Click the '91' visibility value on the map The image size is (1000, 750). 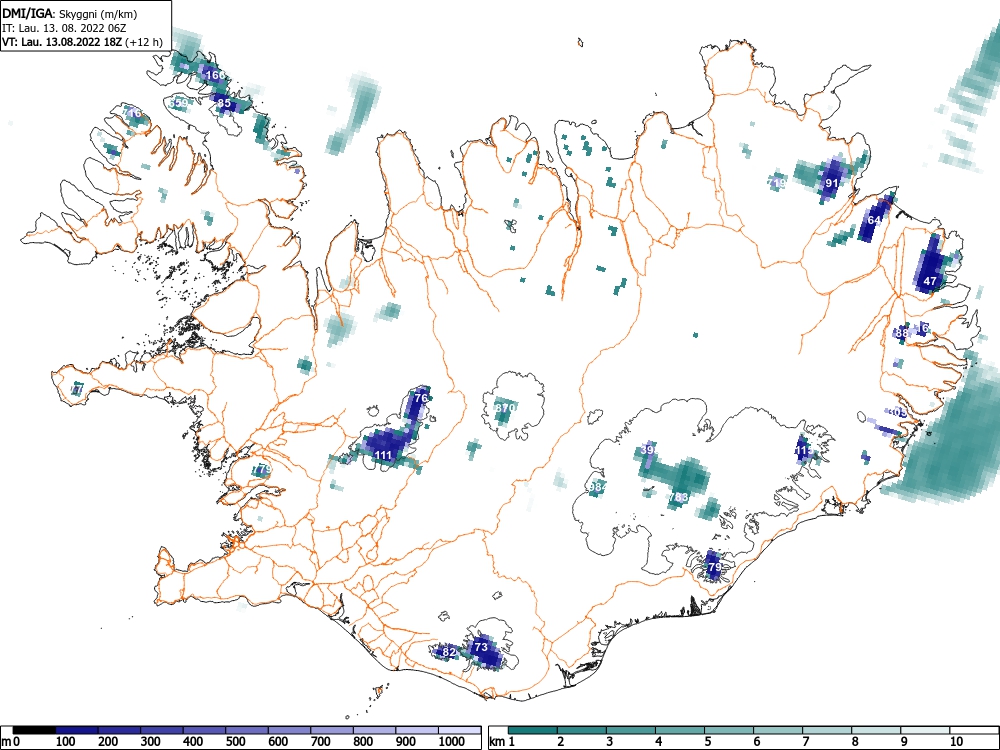pos(832,183)
